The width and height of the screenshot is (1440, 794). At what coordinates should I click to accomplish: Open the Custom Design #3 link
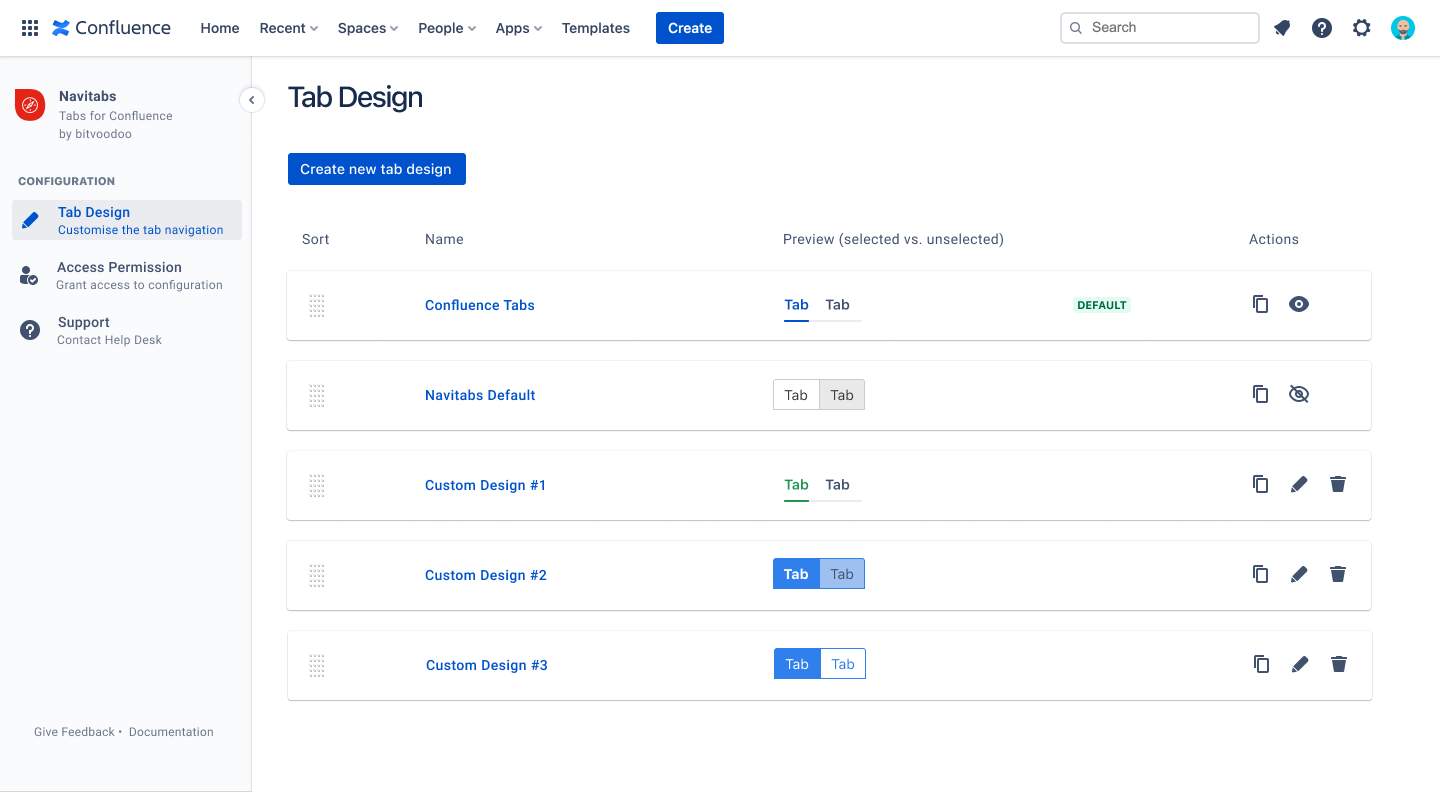coord(487,665)
